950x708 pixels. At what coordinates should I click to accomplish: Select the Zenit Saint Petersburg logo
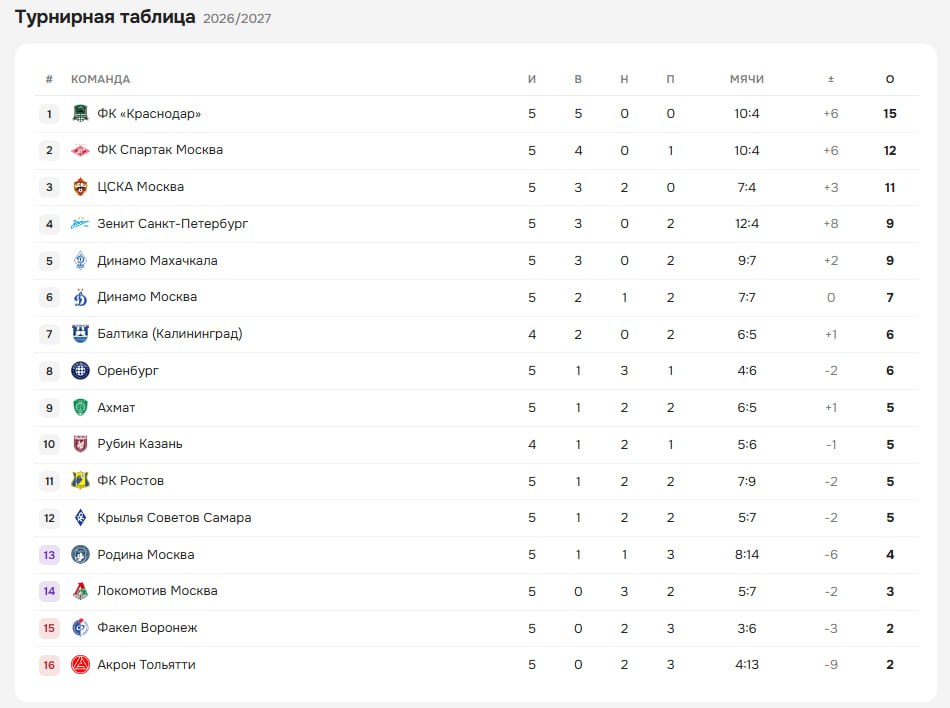pos(80,223)
